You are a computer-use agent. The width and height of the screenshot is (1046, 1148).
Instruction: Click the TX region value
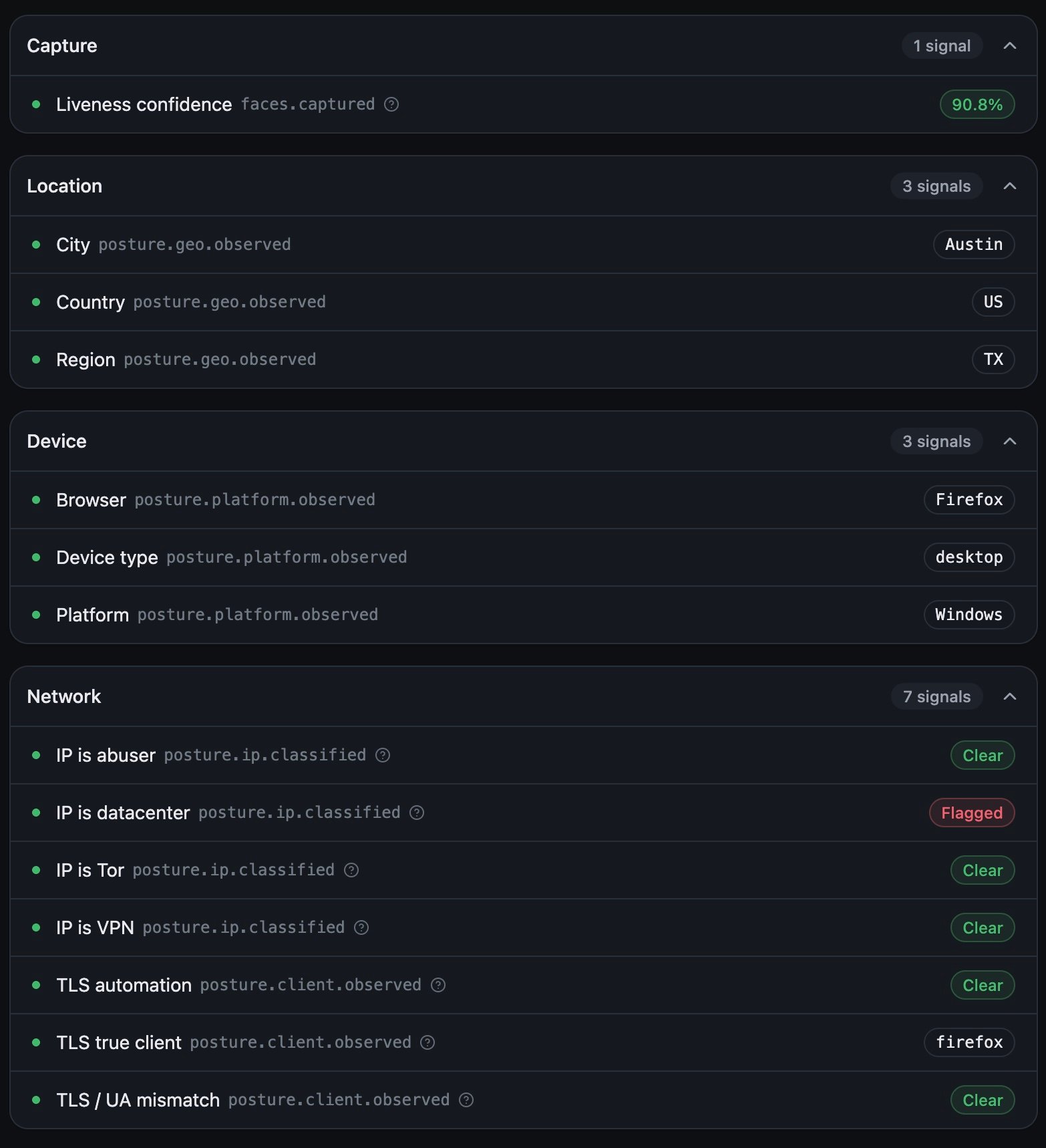[x=993, y=360]
